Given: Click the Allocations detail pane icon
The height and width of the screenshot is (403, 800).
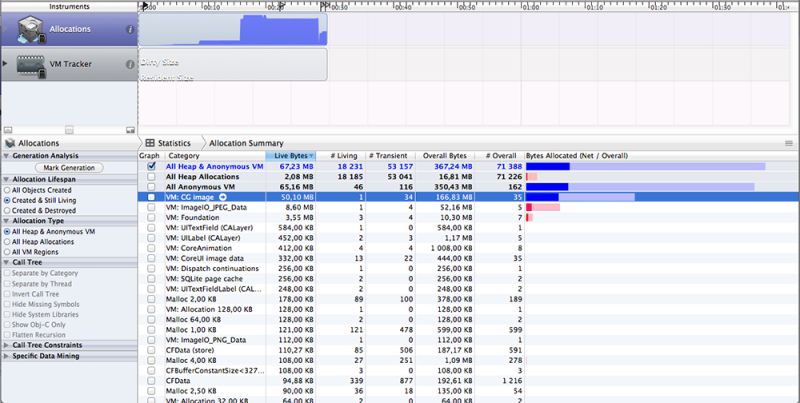Looking at the screenshot, I should pos(10,143).
